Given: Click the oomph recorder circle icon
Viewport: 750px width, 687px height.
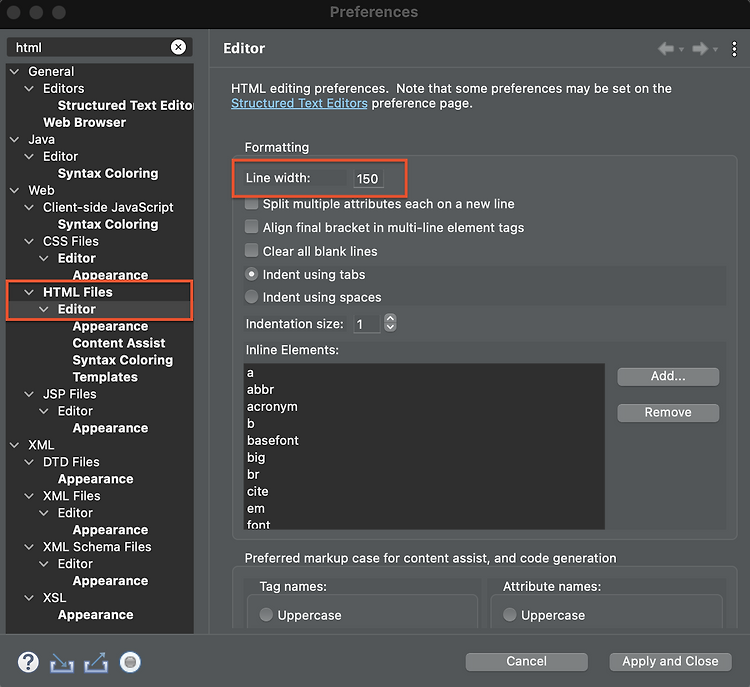Looking at the screenshot, I should pos(130,662).
